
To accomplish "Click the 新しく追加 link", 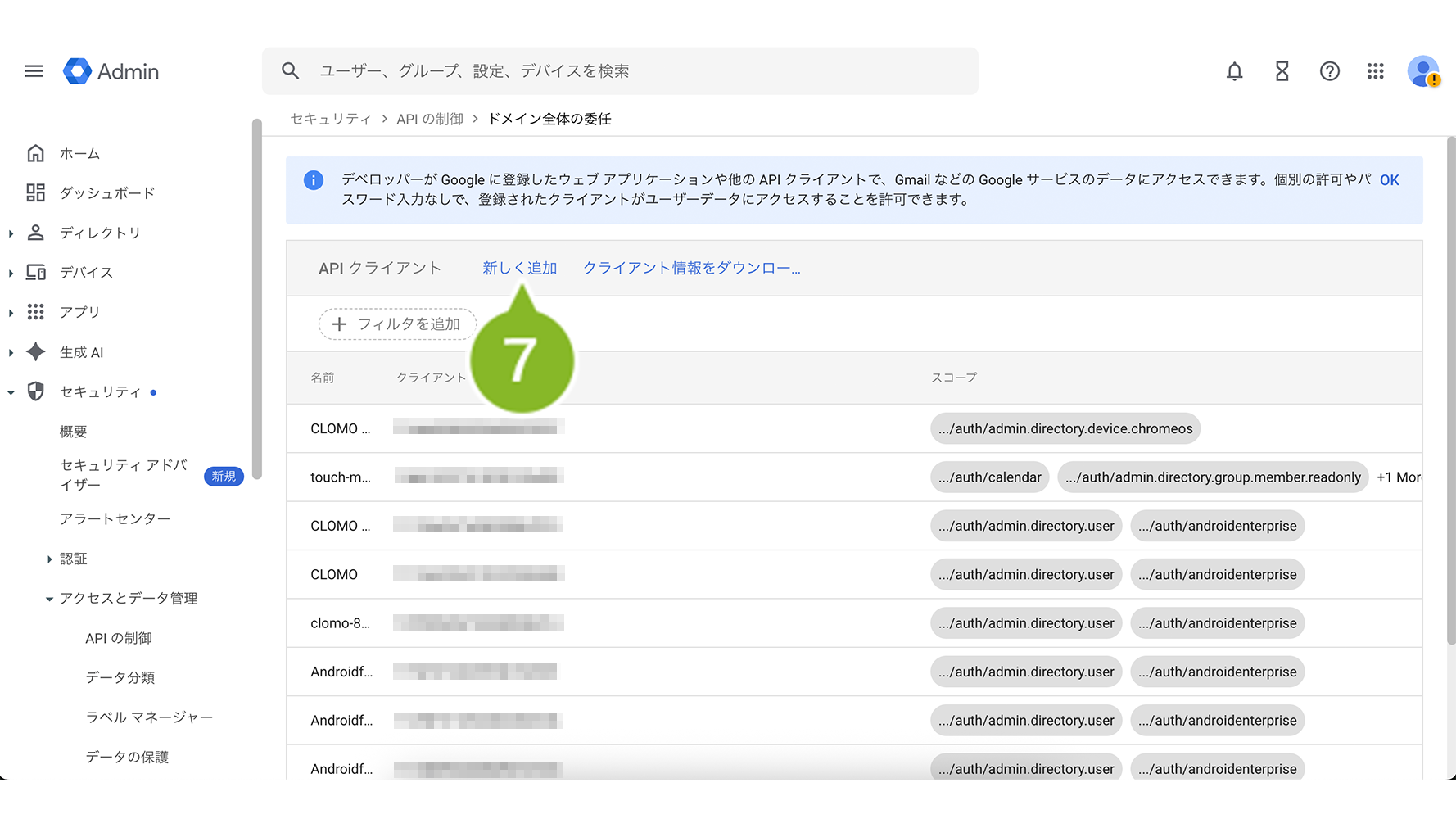I will tap(519, 268).
